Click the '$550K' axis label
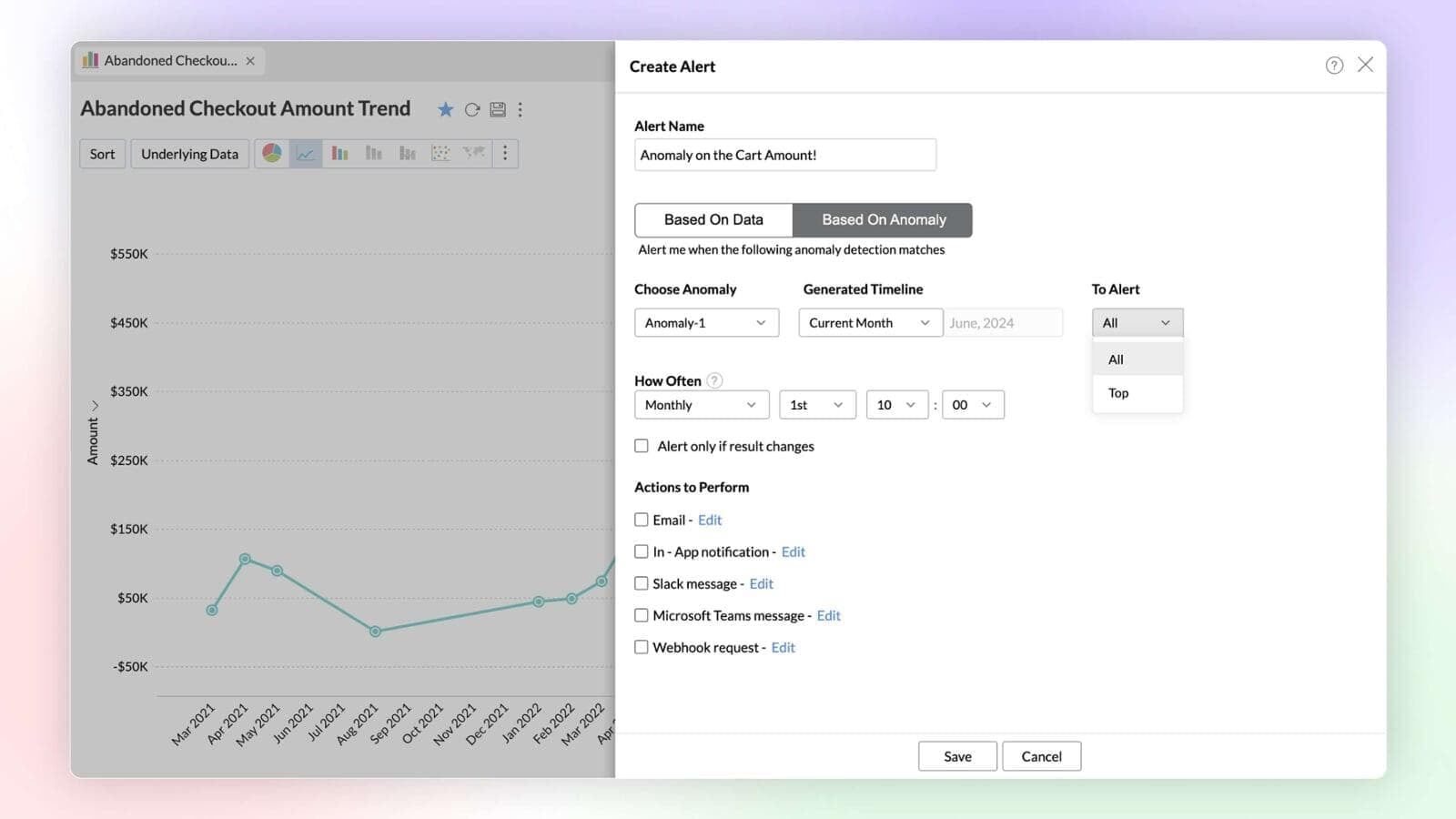The height and width of the screenshot is (819, 1456). [x=128, y=254]
